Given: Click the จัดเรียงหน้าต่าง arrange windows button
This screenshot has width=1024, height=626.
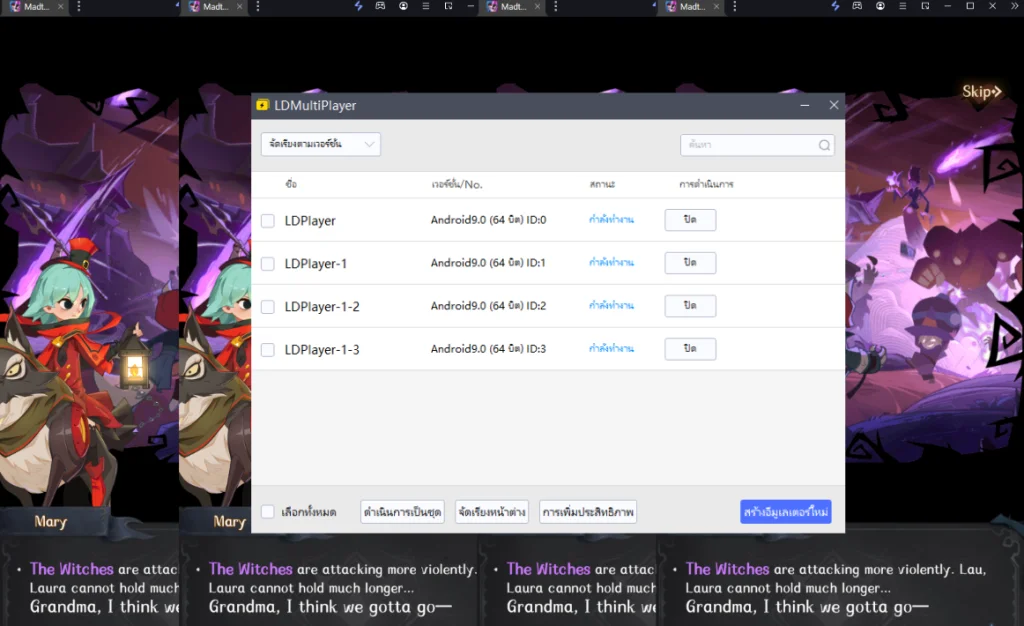Looking at the screenshot, I should tap(492, 512).
